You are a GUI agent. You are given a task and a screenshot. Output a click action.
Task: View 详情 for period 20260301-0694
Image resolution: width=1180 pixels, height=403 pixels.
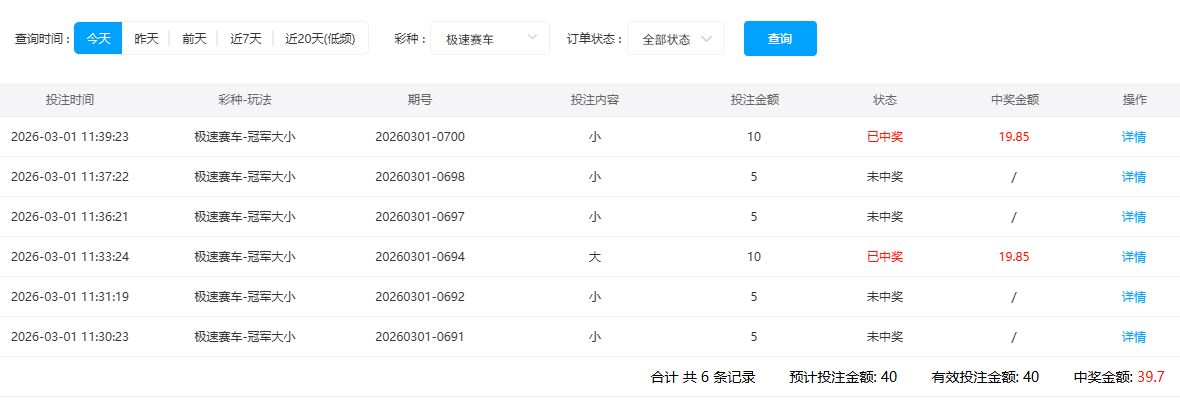(1133, 257)
